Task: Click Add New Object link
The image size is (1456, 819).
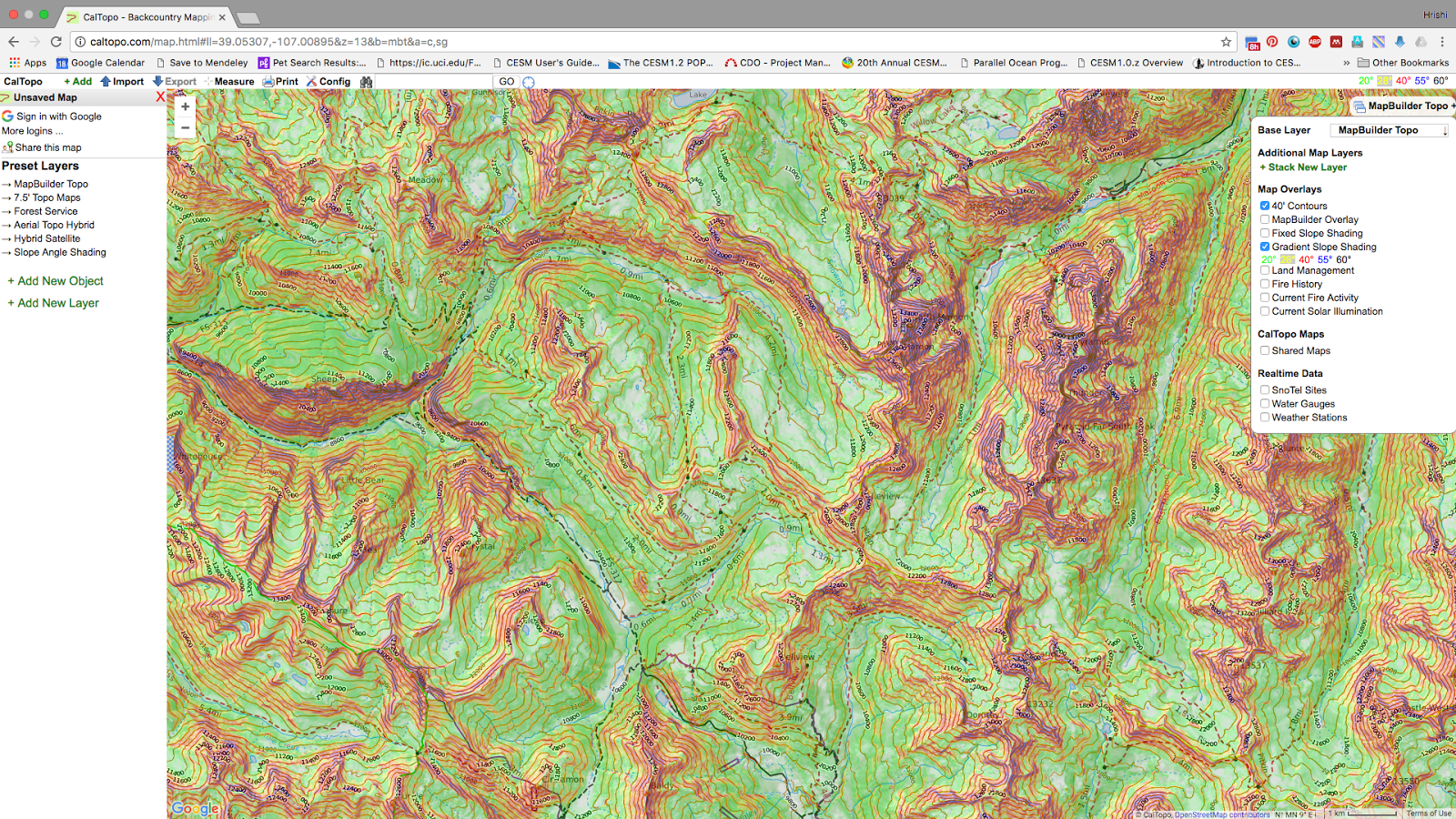Action: pyautogui.click(x=56, y=281)
